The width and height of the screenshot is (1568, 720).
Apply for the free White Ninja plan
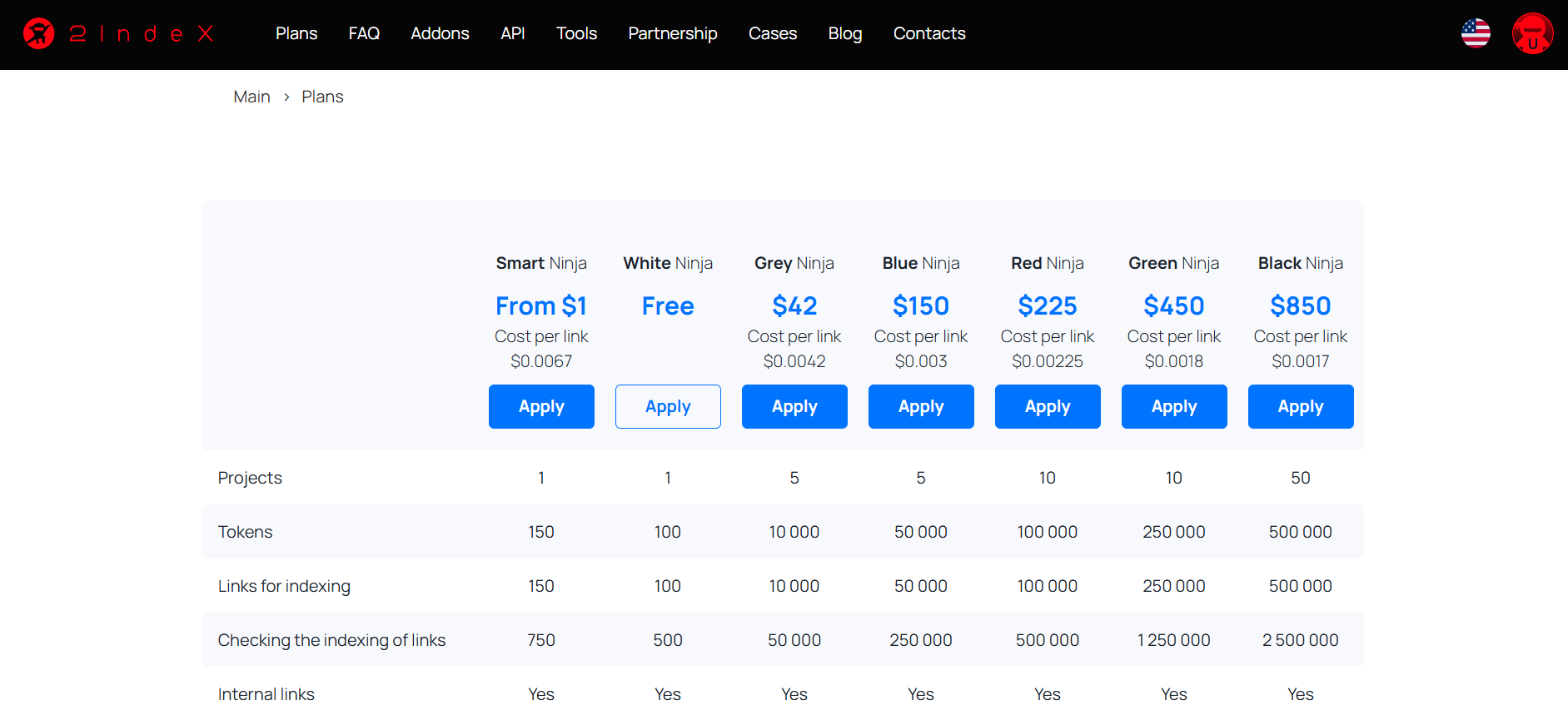click(668, 406)
